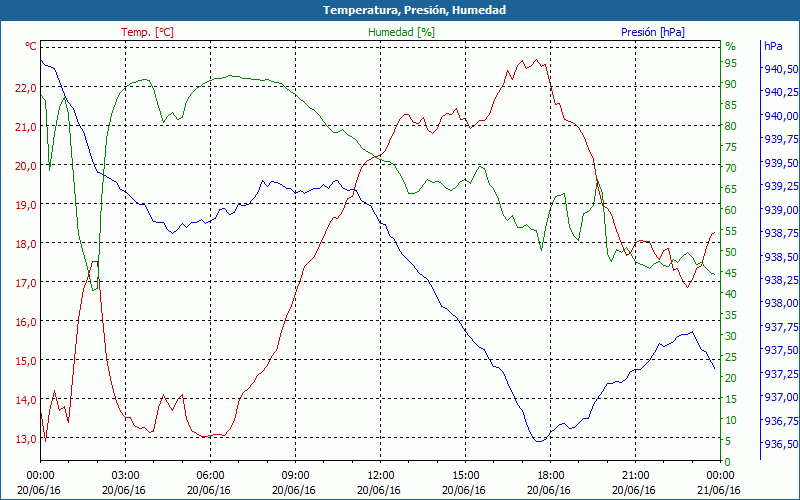Click the blue hPa unit label
Image resolution: width=800 pixels, height=500 pixels.
773,45
